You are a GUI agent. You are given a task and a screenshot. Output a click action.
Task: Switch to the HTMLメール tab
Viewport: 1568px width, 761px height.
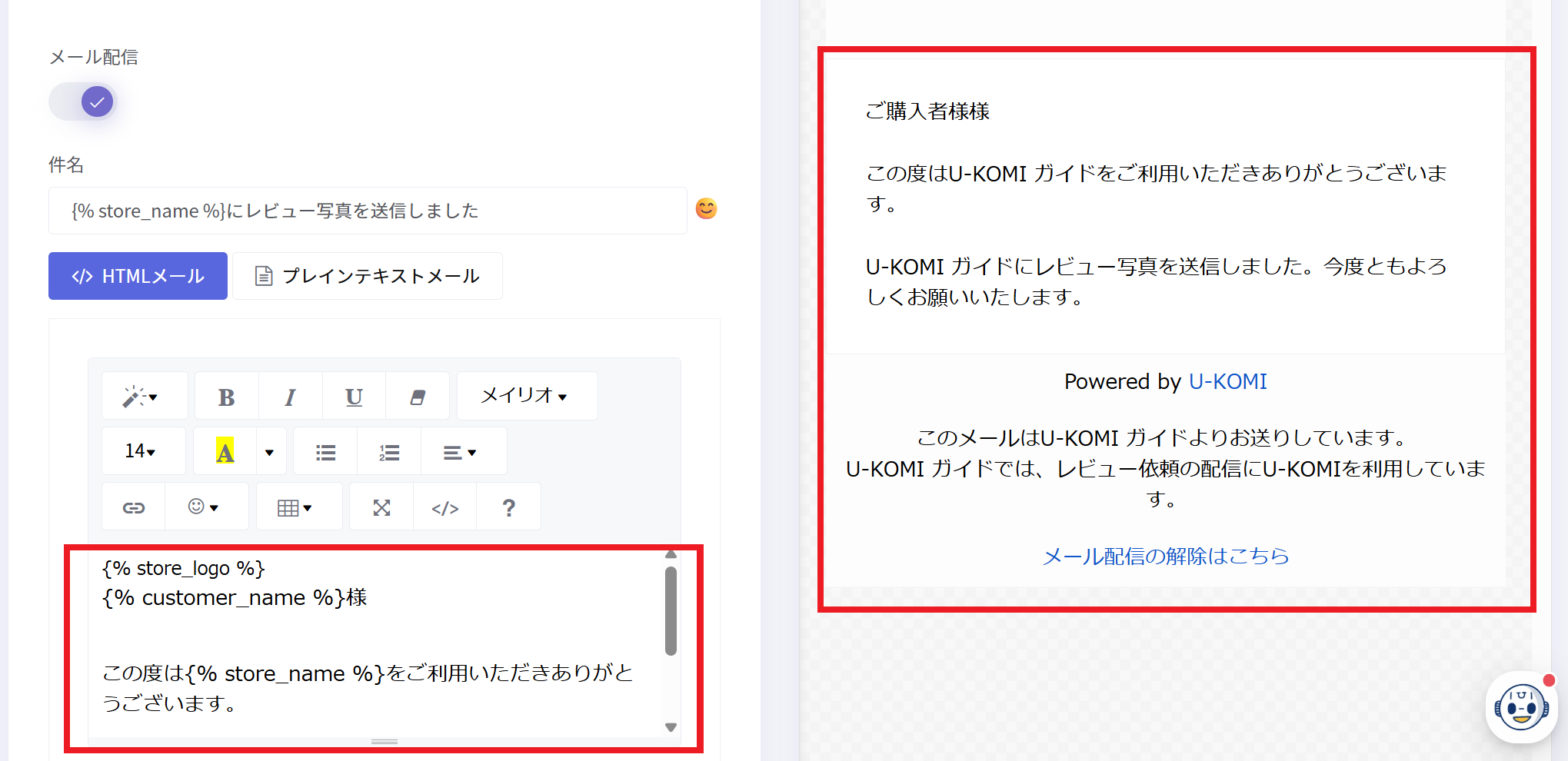pos(138,276)
